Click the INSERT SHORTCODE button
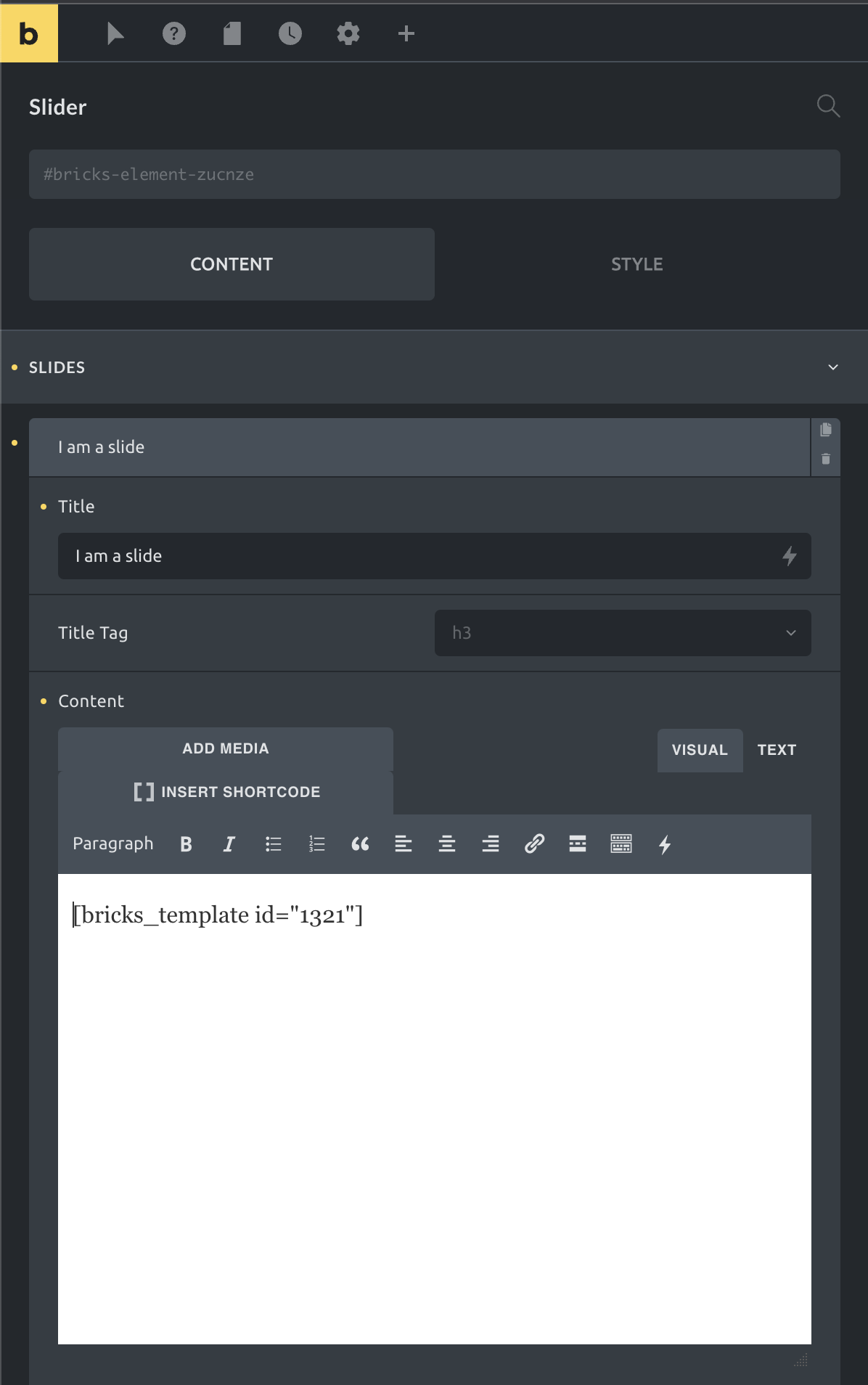The height and width of the screenshot is (1385, 868). [x=226, y=792]
